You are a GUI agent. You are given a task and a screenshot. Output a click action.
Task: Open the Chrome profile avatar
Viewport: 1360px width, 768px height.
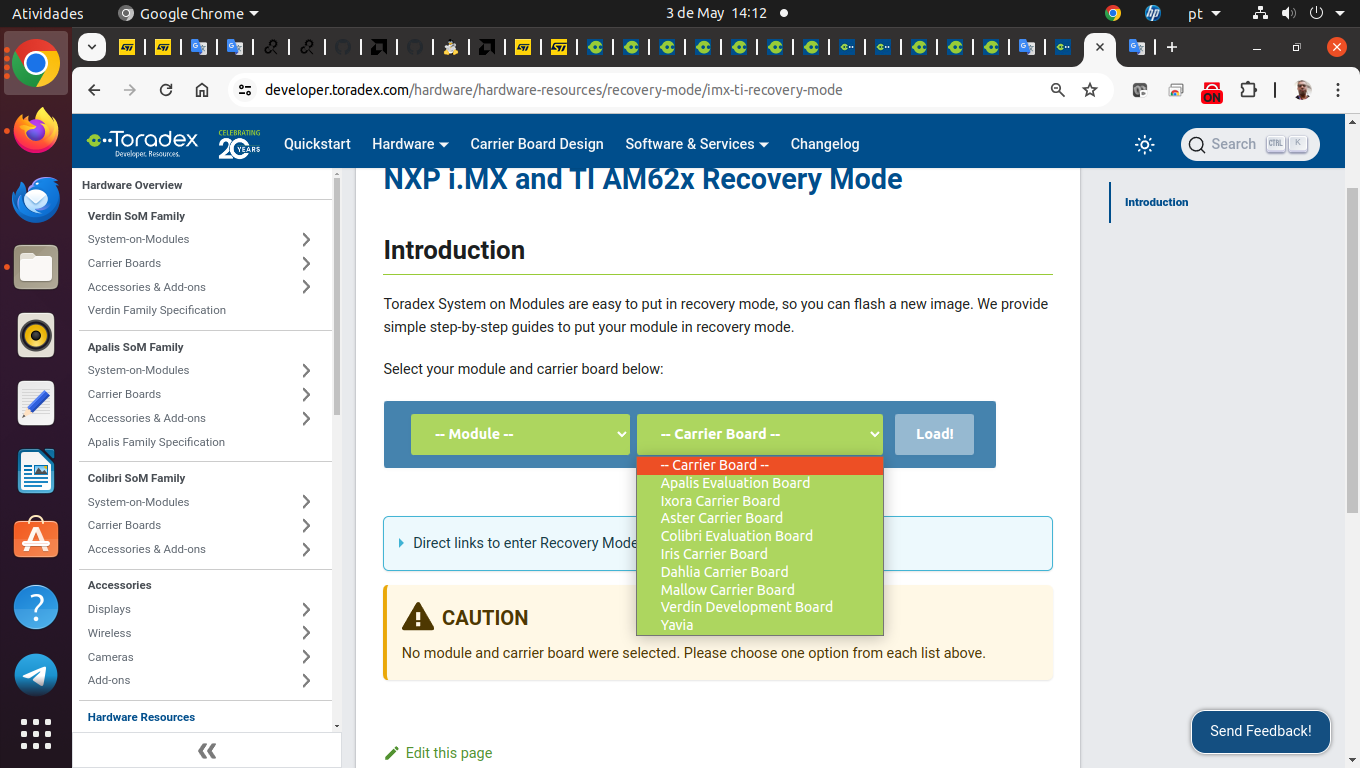pos(1302,90)
